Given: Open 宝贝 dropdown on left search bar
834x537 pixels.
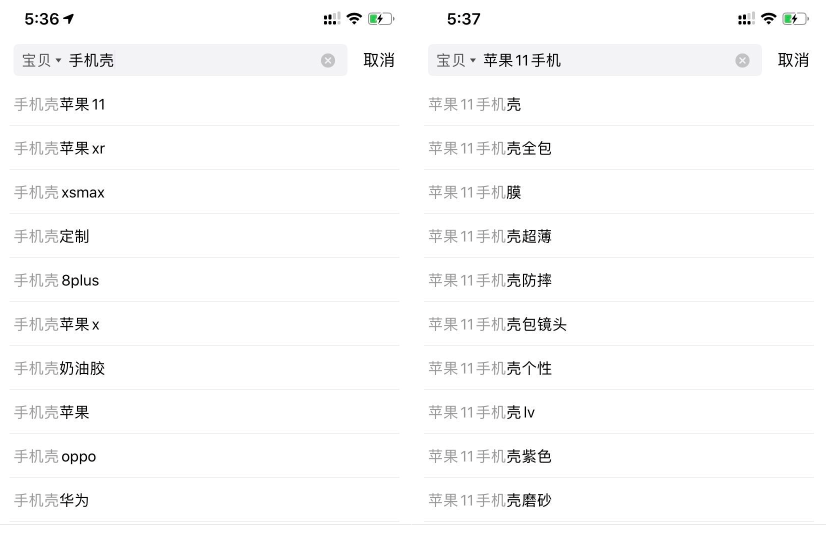Looking at the screenshot, I should (x=41, y=61).
